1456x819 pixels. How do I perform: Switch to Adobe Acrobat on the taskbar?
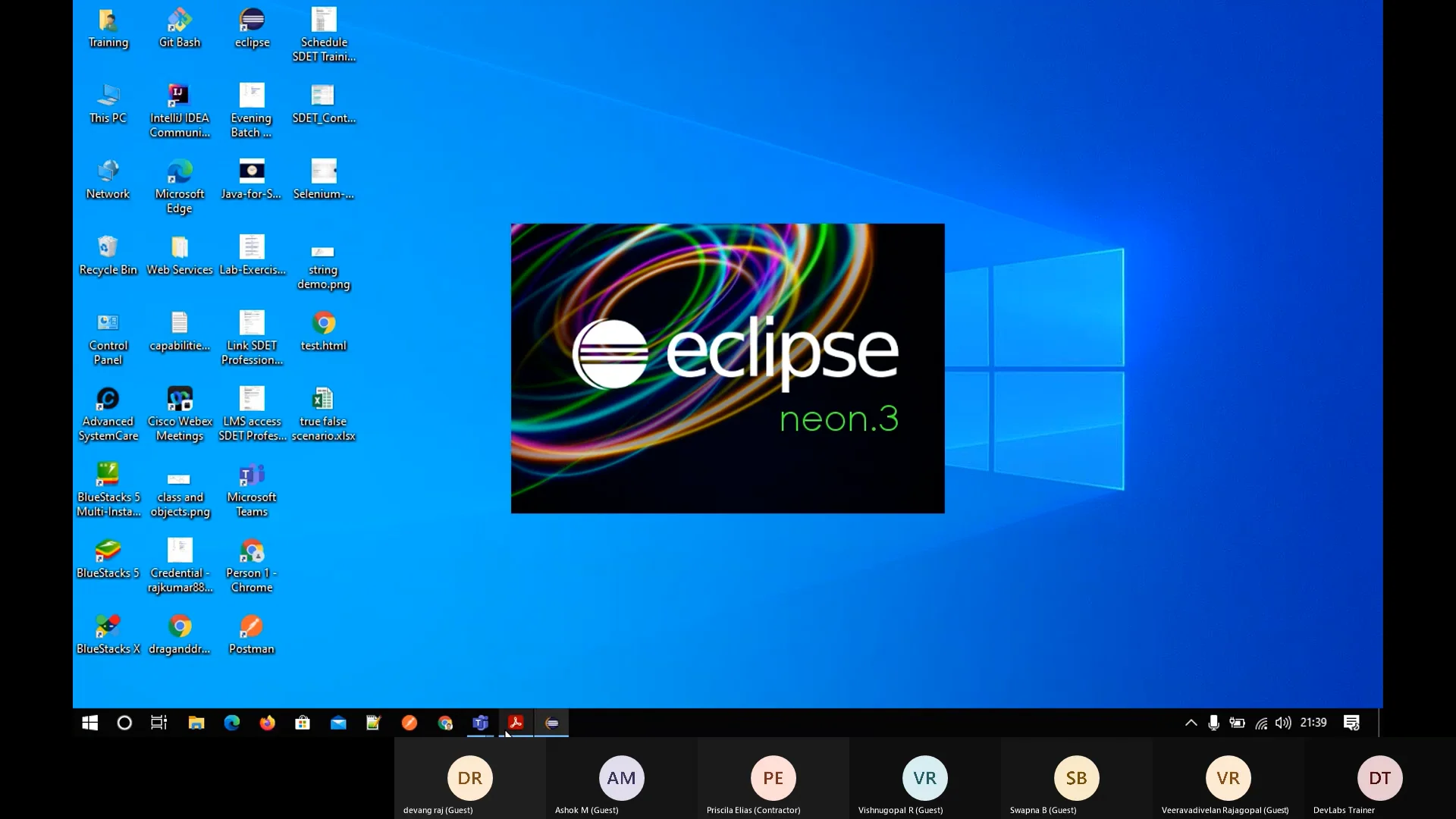pos(516,723)
